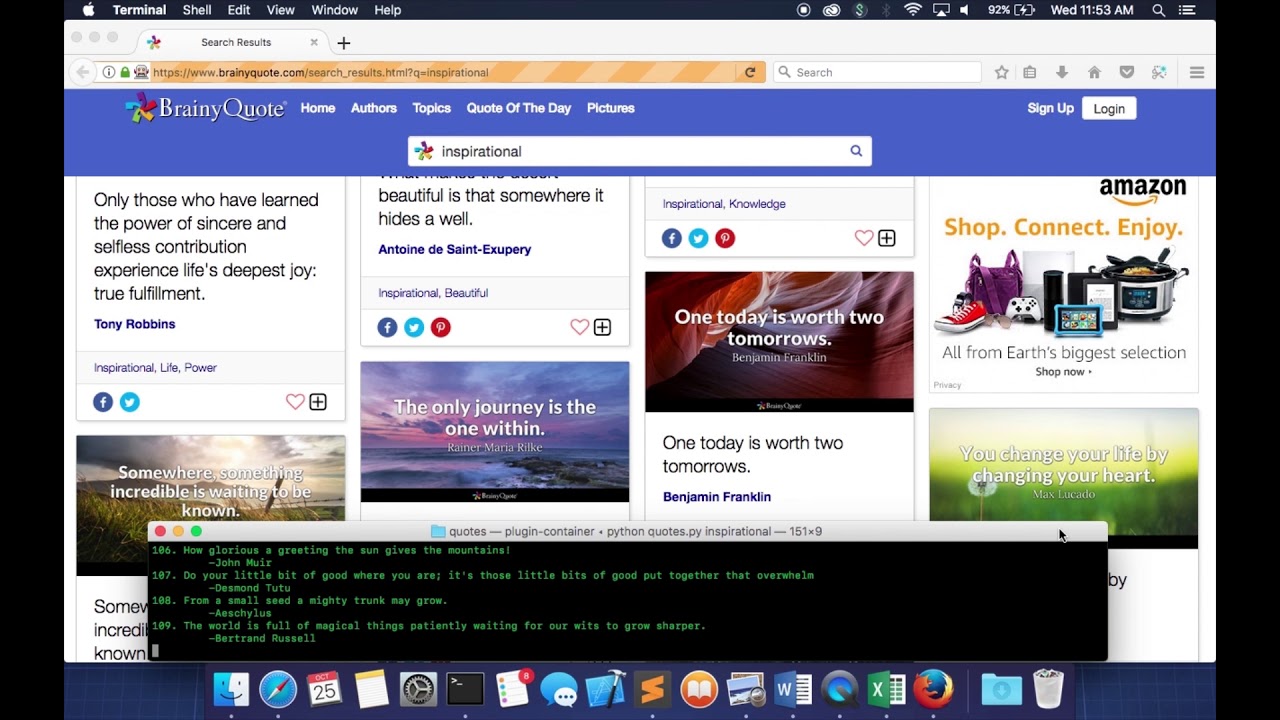Open the Pocket icon in Firefox toolbar
The width and height of the screenshot is (1280, 720).
[1126, 72]
